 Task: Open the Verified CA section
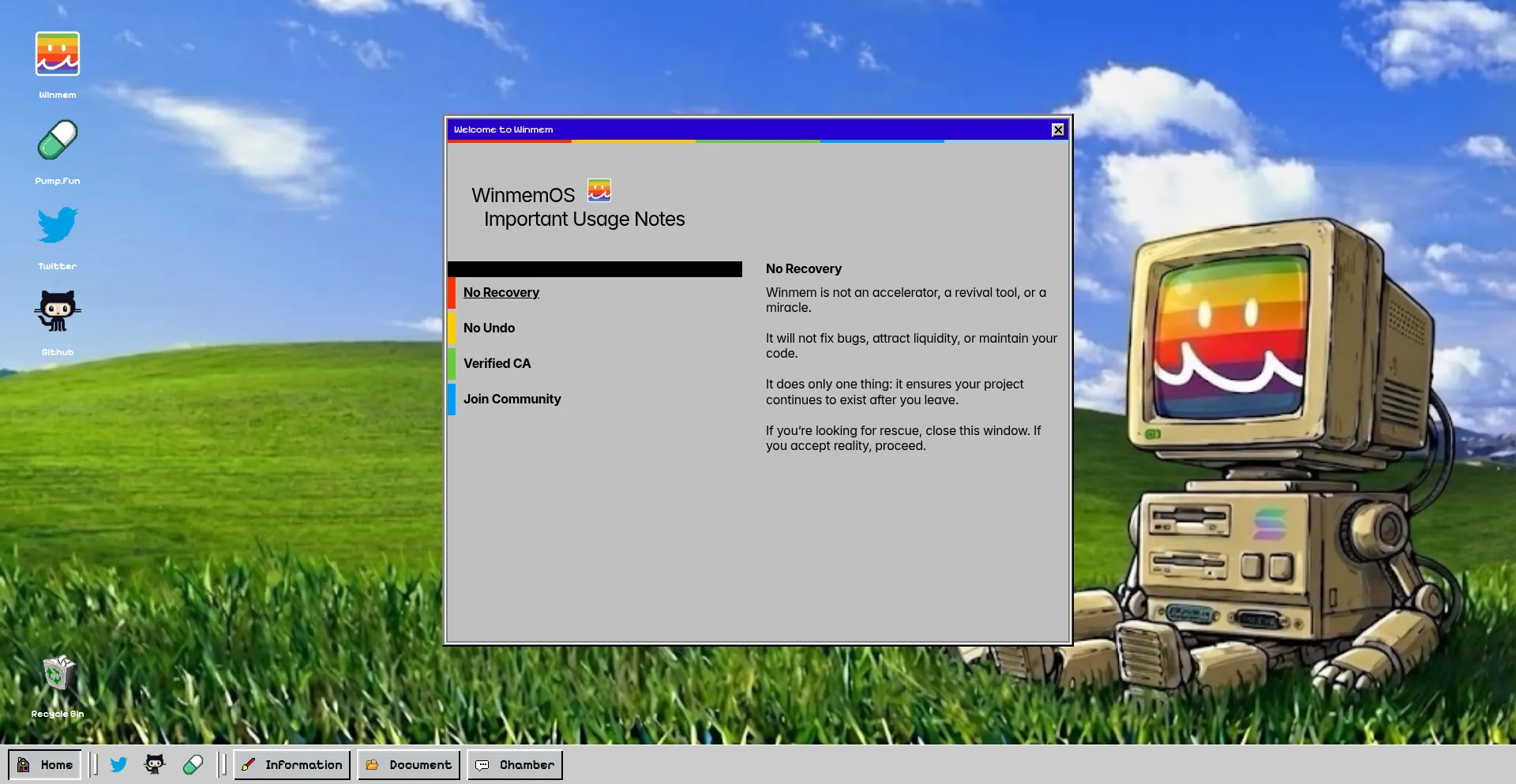[x=497, y=363]
